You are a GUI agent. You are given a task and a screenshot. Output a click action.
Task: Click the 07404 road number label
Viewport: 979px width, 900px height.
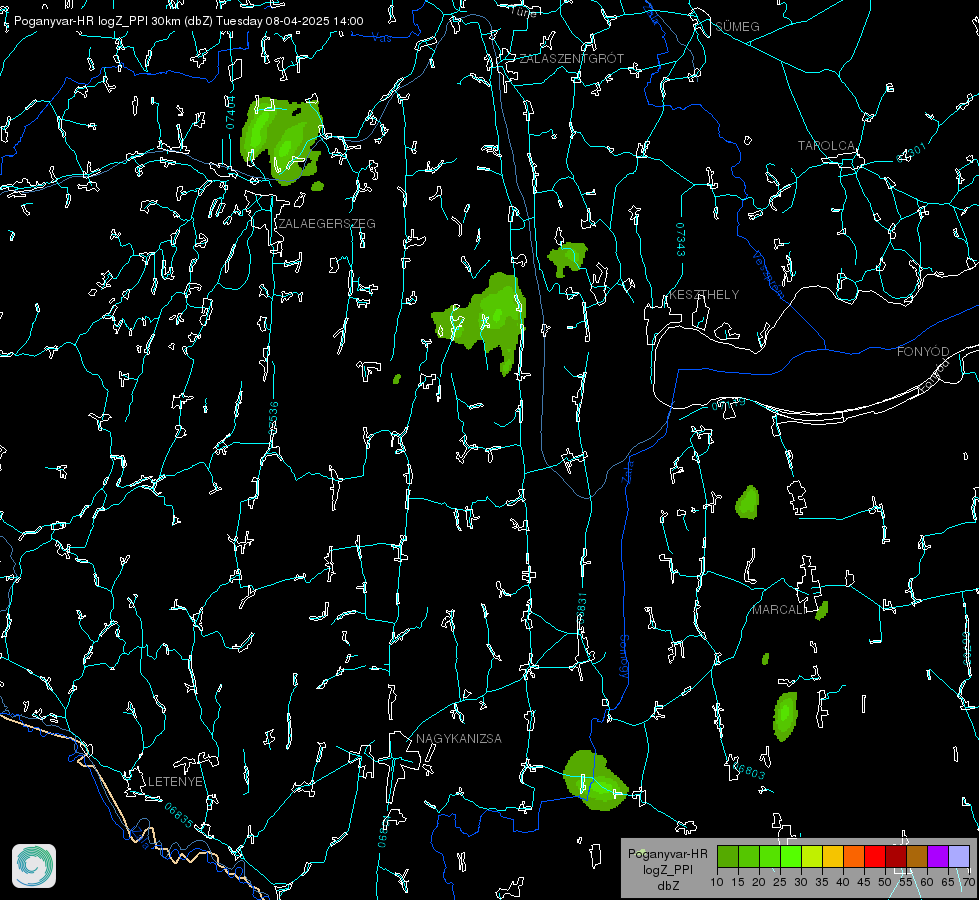(230, 112)
